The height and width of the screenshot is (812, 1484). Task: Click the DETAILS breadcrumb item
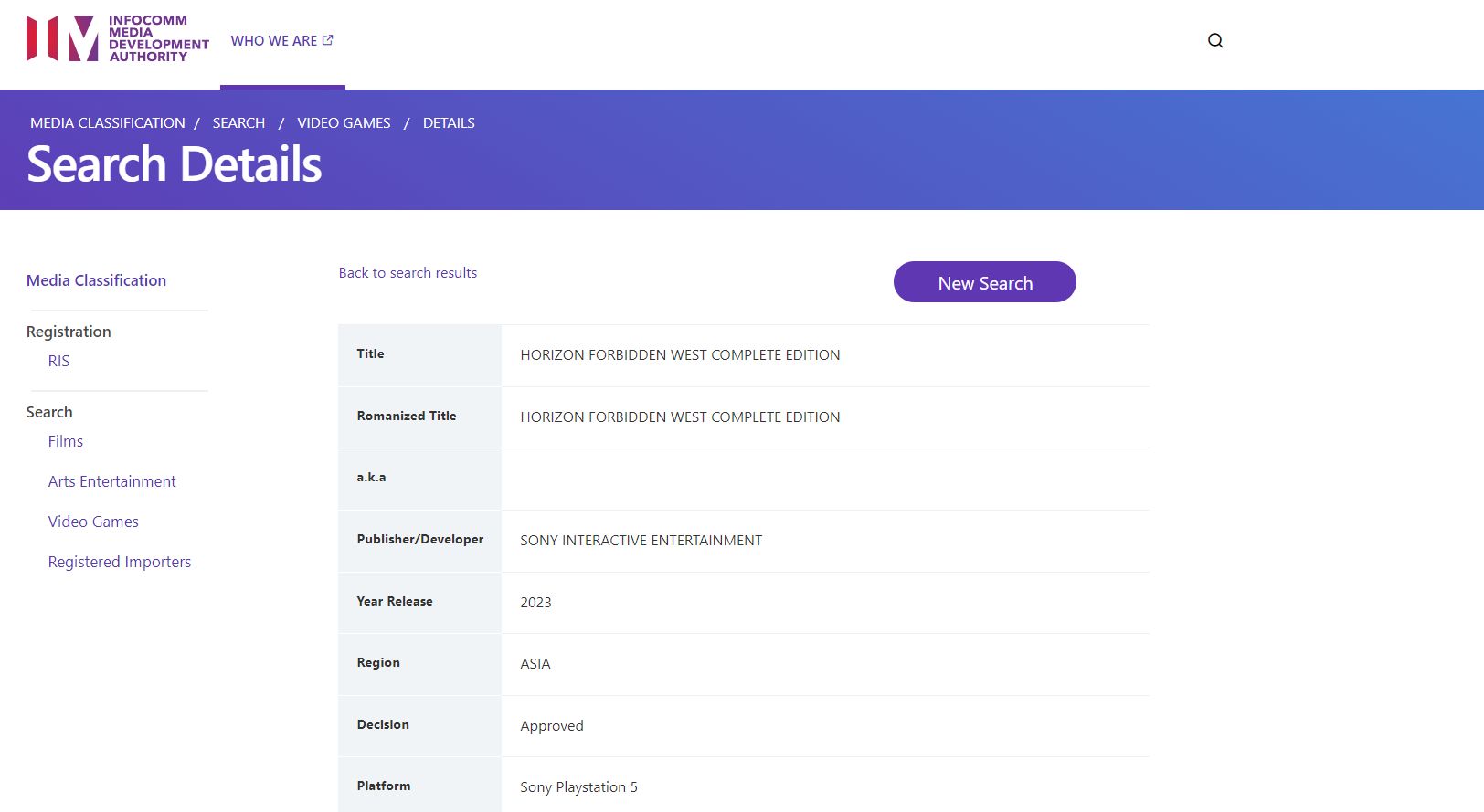(x=449, y=123)
